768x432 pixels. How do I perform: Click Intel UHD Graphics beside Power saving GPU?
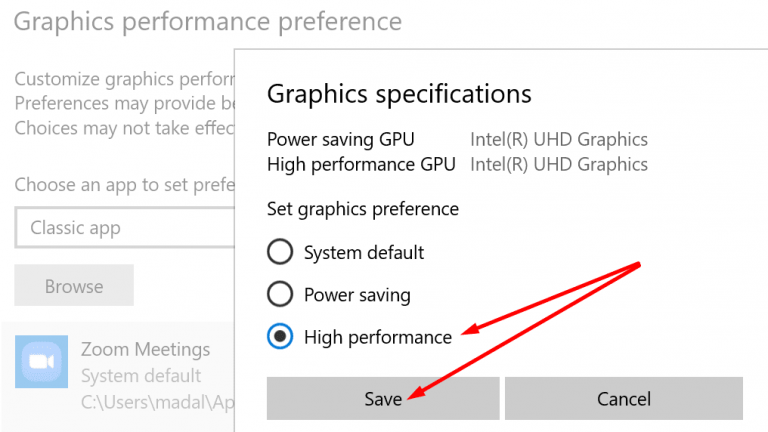pyautogui.click(x=559, y=140)
